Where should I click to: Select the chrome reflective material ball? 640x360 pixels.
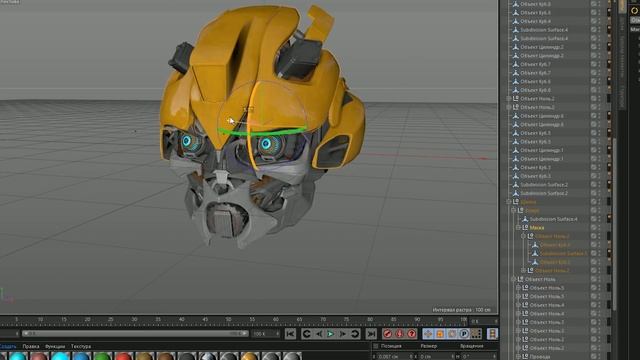pyautogui.click(x=207, y=357)
